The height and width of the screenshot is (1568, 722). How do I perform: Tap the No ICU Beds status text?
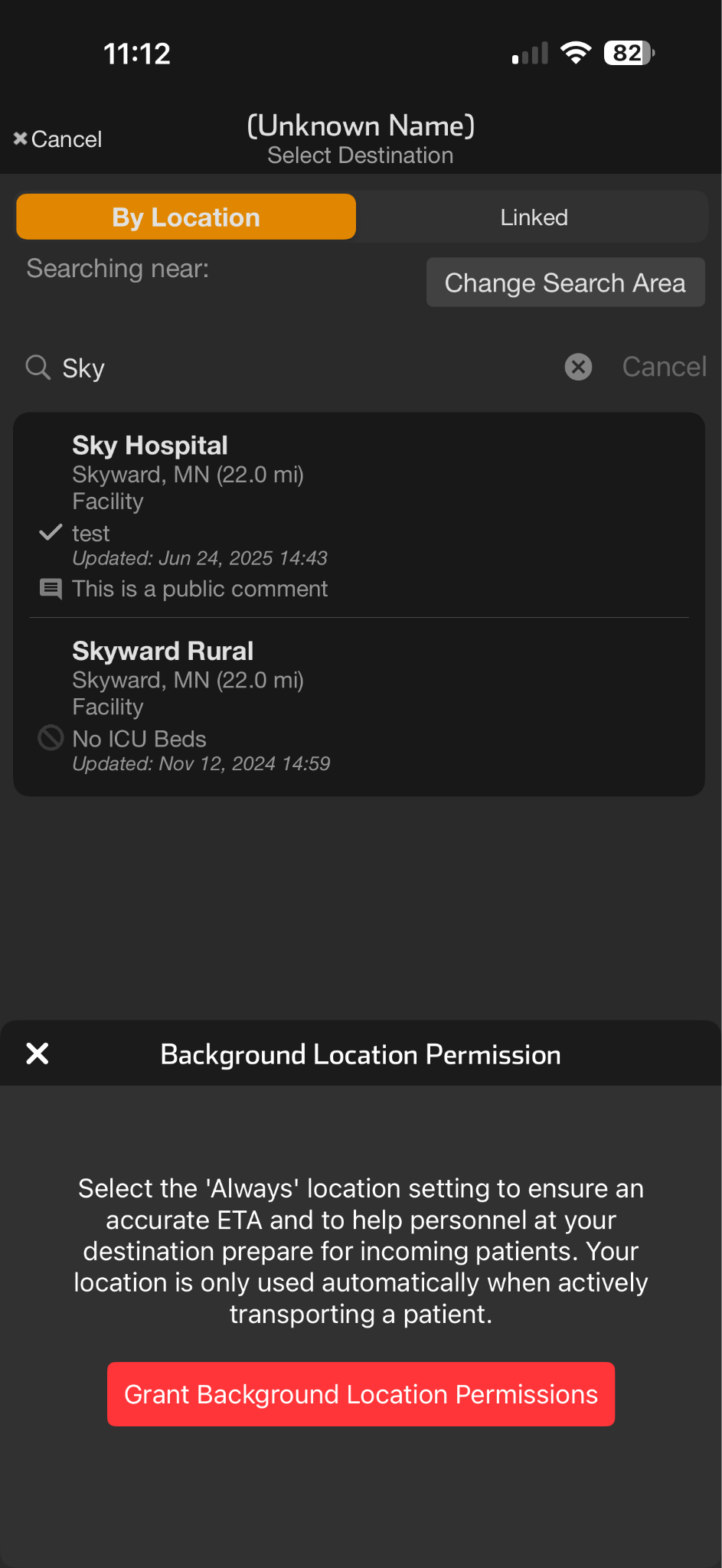139,739
